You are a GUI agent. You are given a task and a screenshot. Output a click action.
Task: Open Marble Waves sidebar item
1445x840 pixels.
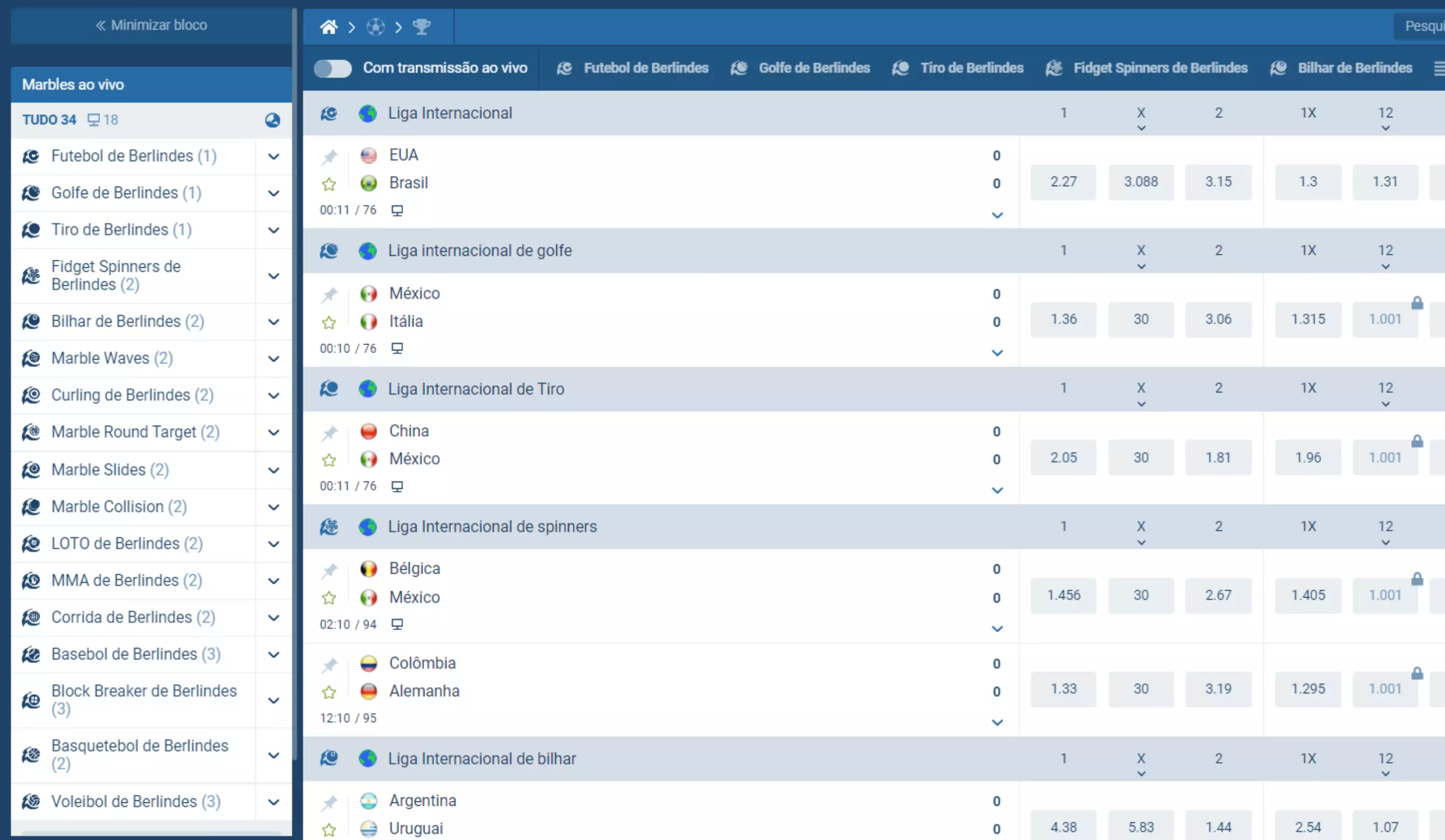(112, 358)
